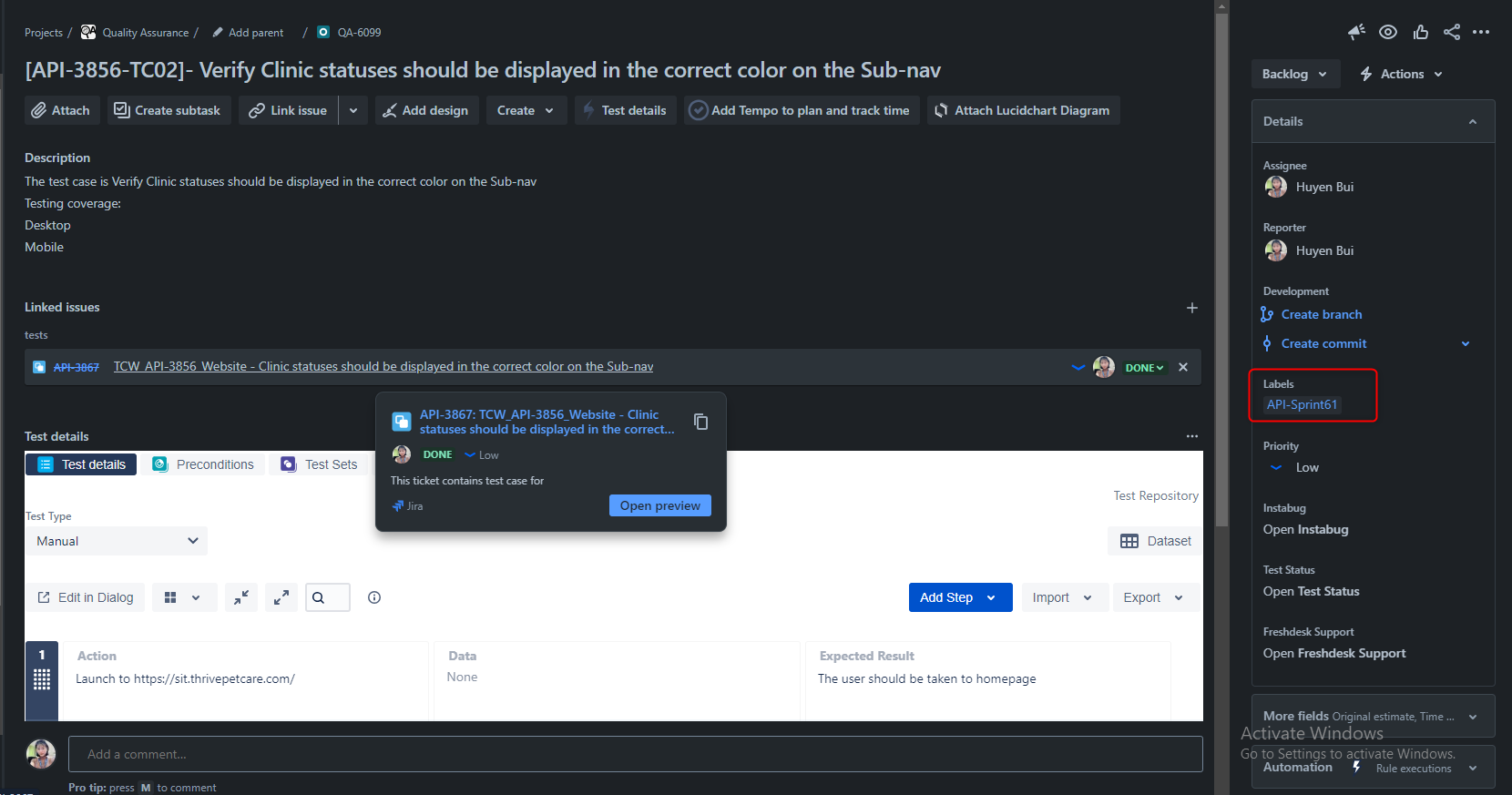Click the share issue icon

click(x=1452, y=32)
